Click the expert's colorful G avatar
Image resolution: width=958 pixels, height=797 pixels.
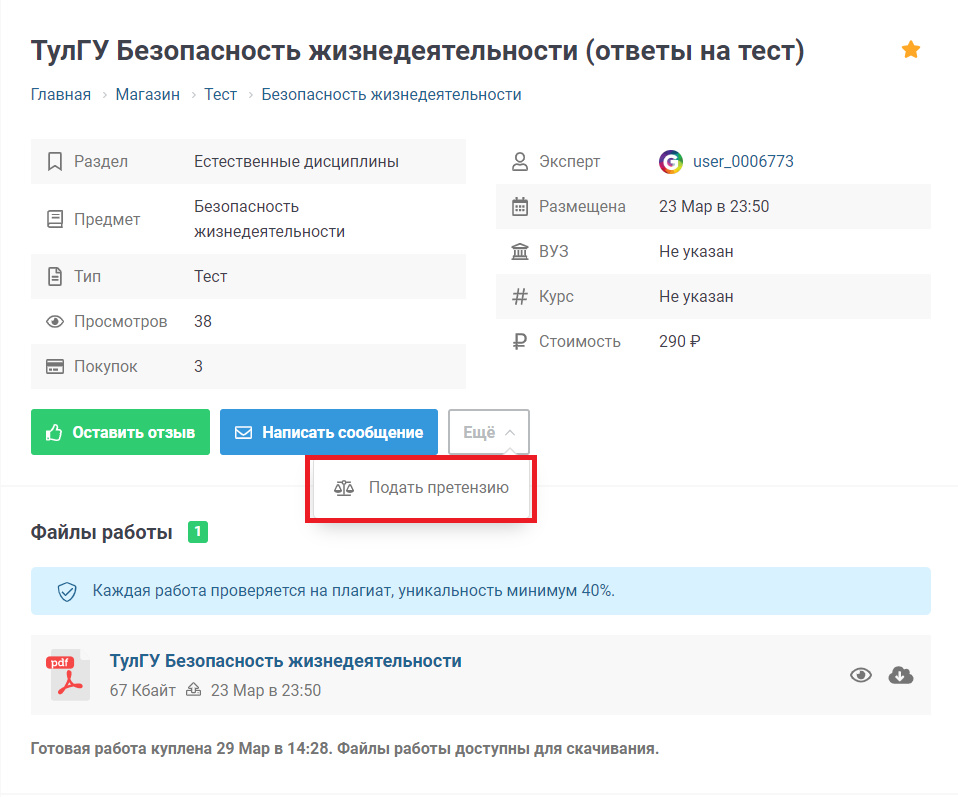pos(671,162)
